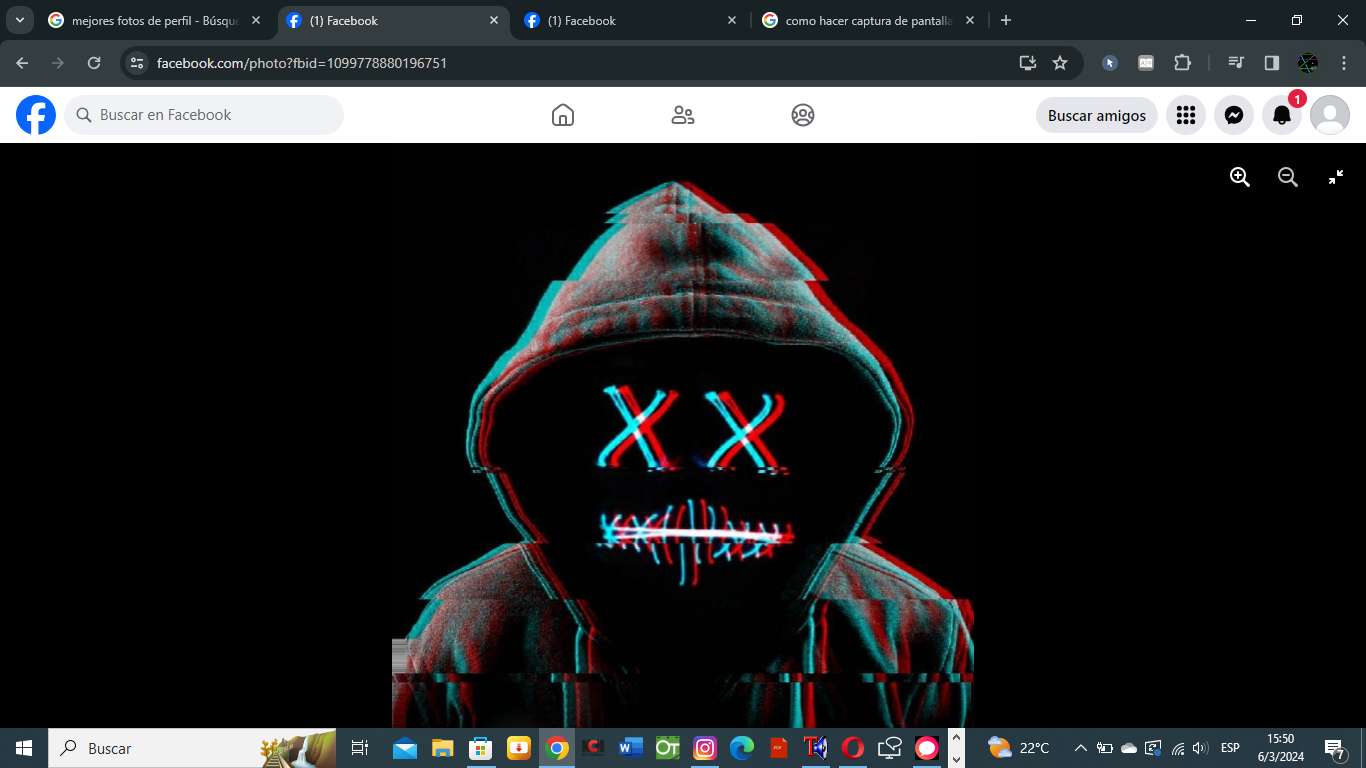Click the ESP language indicator
Viewport: 1366px width, 768px height.
1230,748
